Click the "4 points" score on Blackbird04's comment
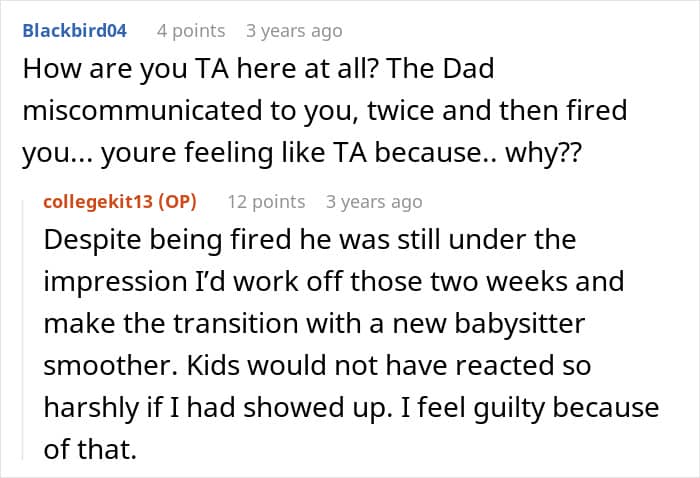The image size is (700, 478). 191,30
